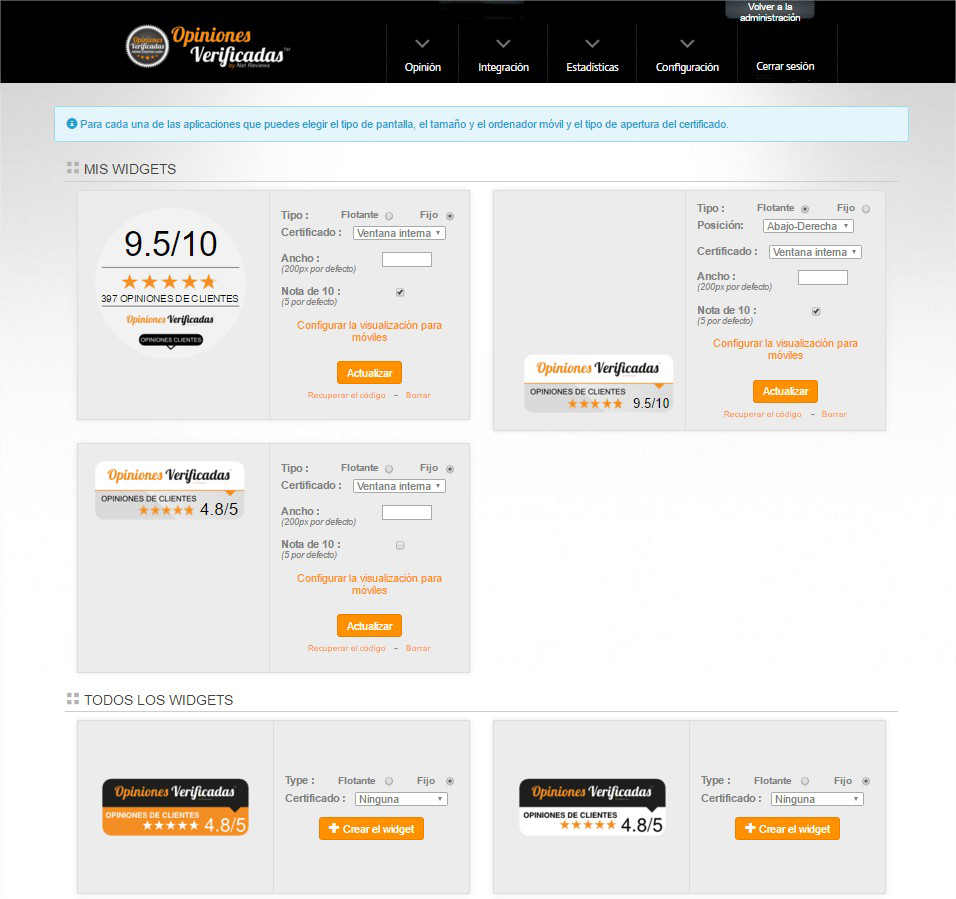Create the white-footer widget with Crear el widget
Screen dimensions: 956x899
(x=787, y=829)
